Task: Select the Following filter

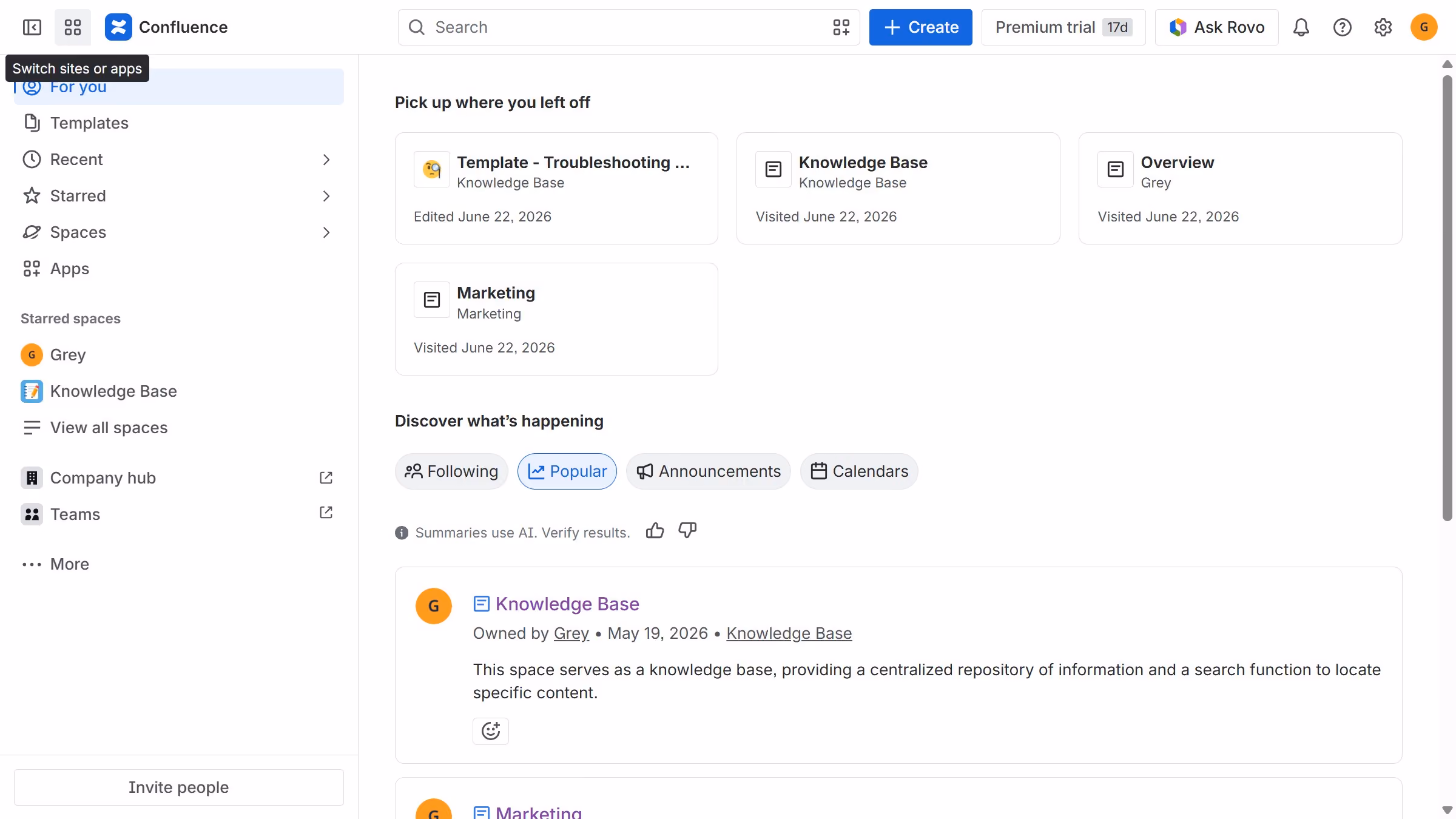Action: pyautogui.click(x=451, y=471)
